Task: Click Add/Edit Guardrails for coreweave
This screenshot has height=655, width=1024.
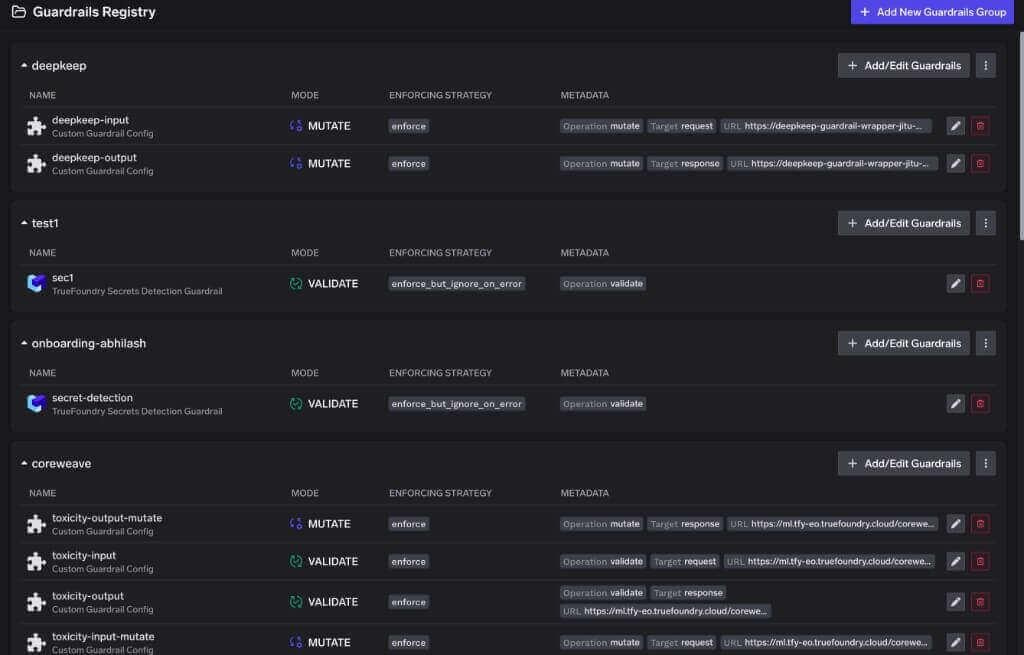Action: (904, 464)
